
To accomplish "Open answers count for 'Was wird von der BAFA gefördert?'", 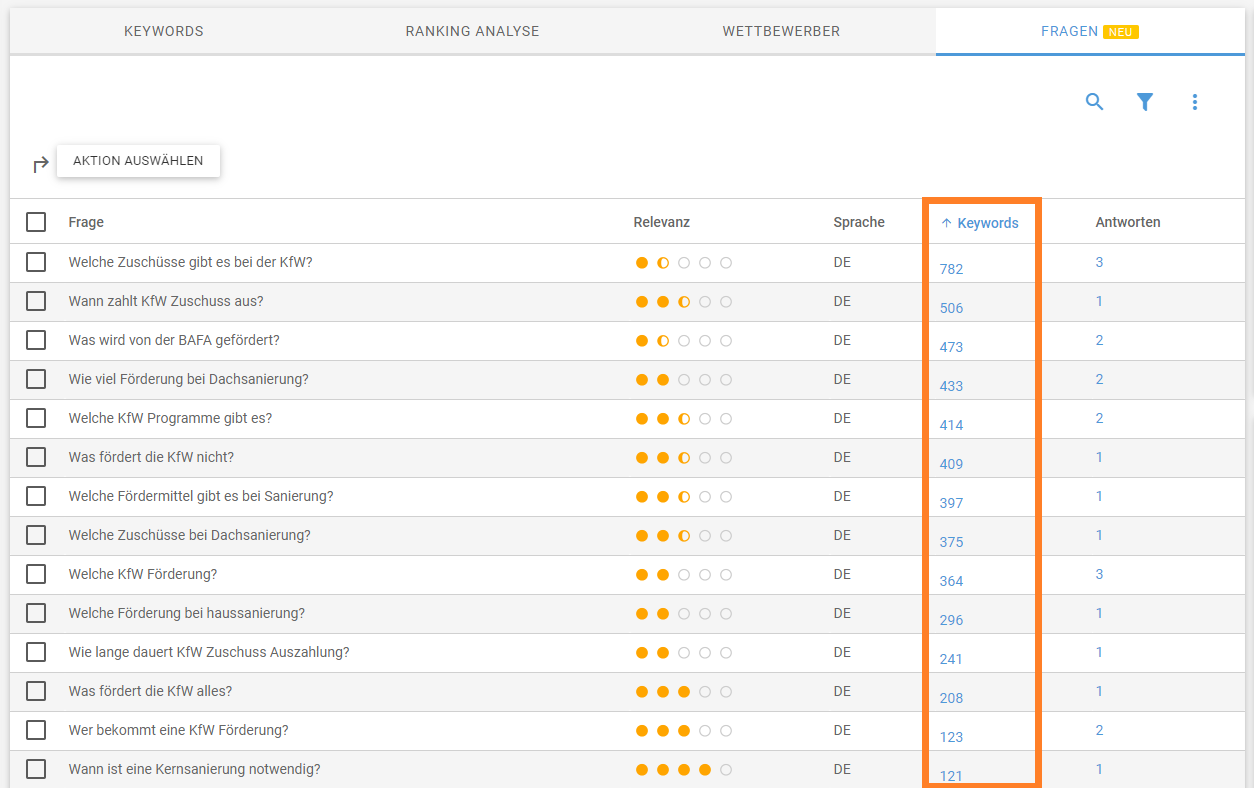I will pyautogui.click(x=1099, y=340).
